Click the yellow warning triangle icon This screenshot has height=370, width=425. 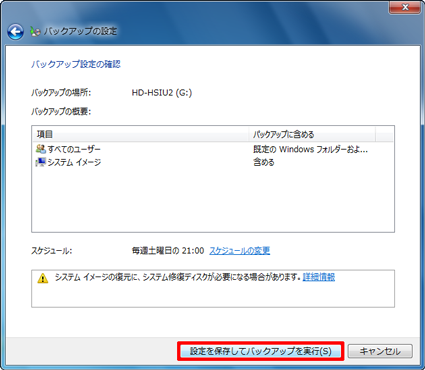point(43,278)
